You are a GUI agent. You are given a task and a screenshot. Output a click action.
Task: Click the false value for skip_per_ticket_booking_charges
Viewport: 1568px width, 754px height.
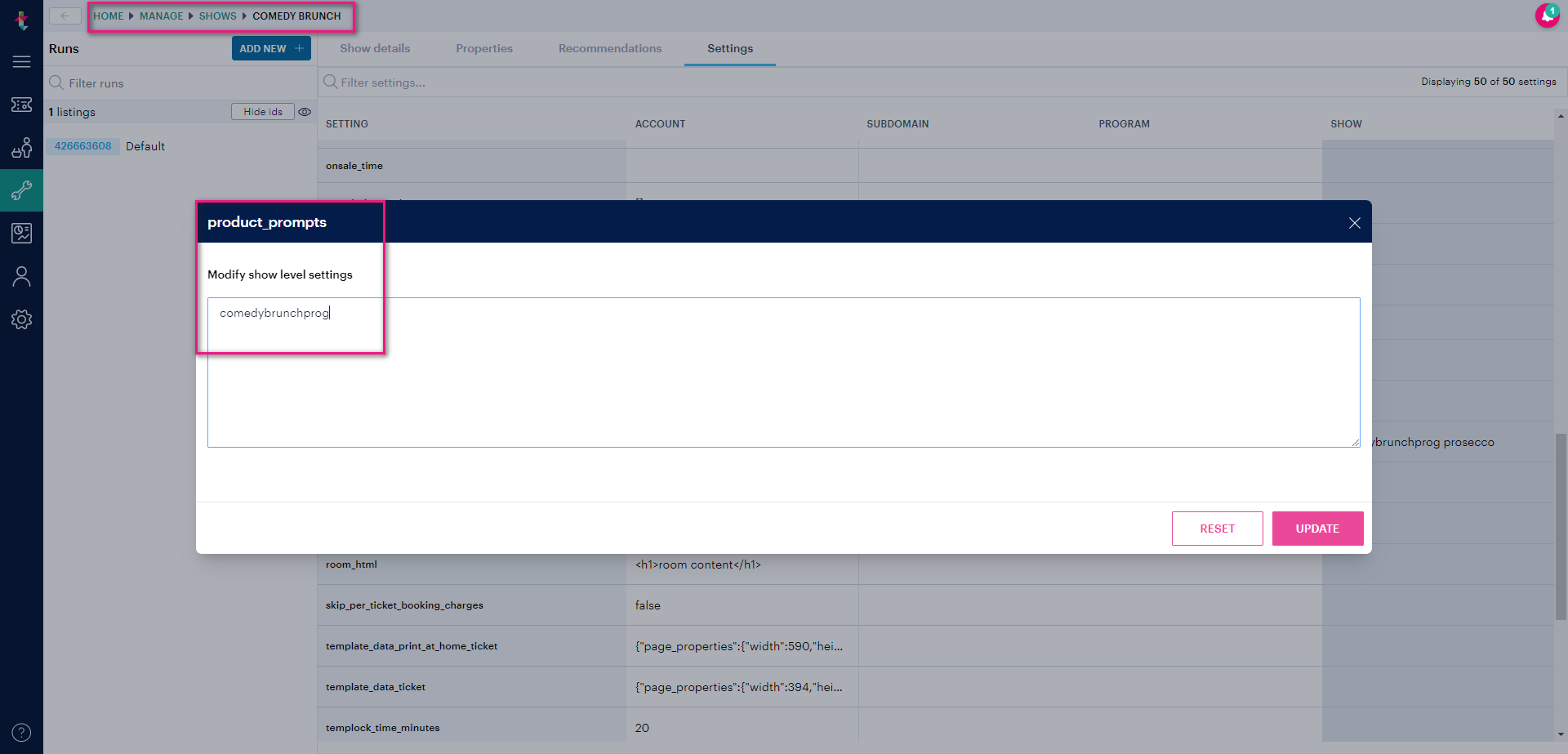(x=648, y=605)
